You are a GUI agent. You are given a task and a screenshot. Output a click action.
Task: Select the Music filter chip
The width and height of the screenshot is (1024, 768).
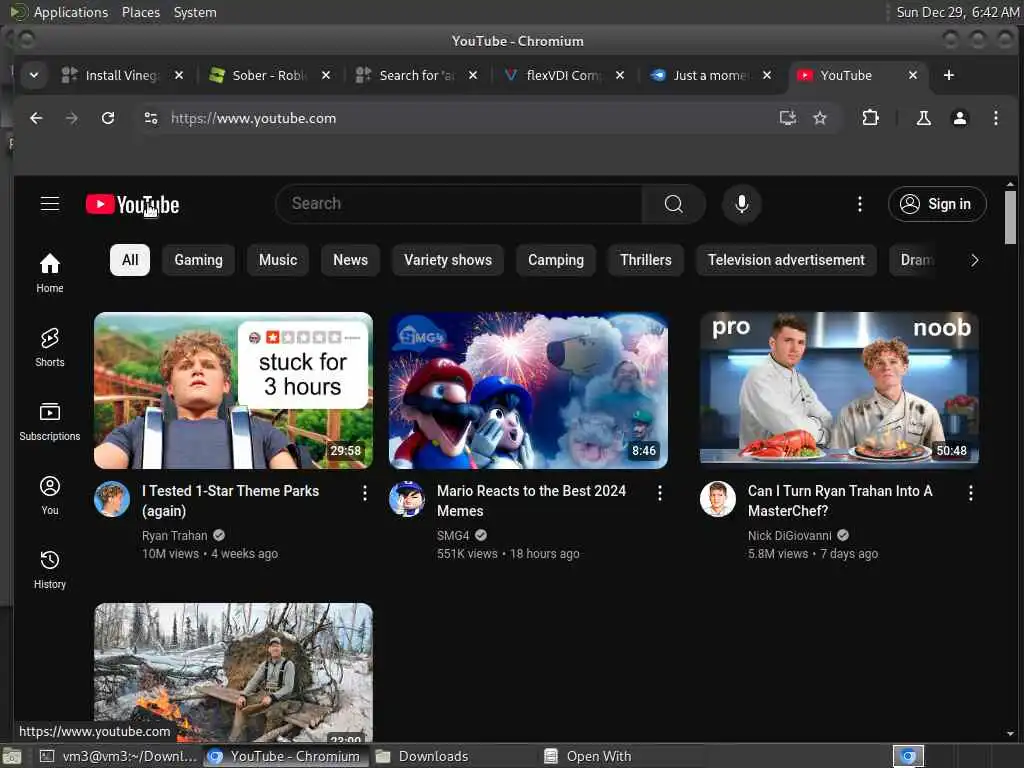point(278,260)
